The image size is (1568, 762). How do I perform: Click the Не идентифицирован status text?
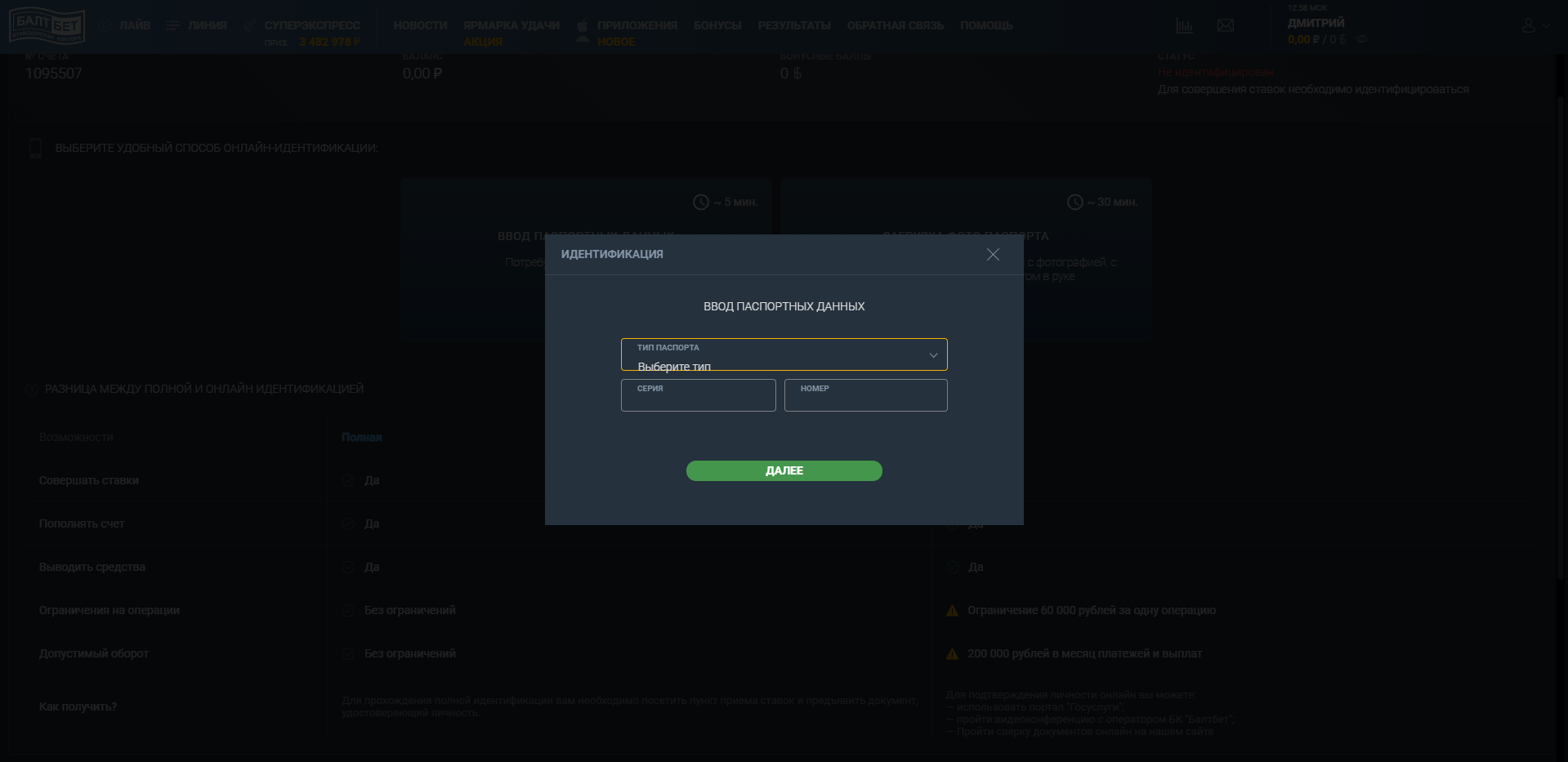[1216, 72]
